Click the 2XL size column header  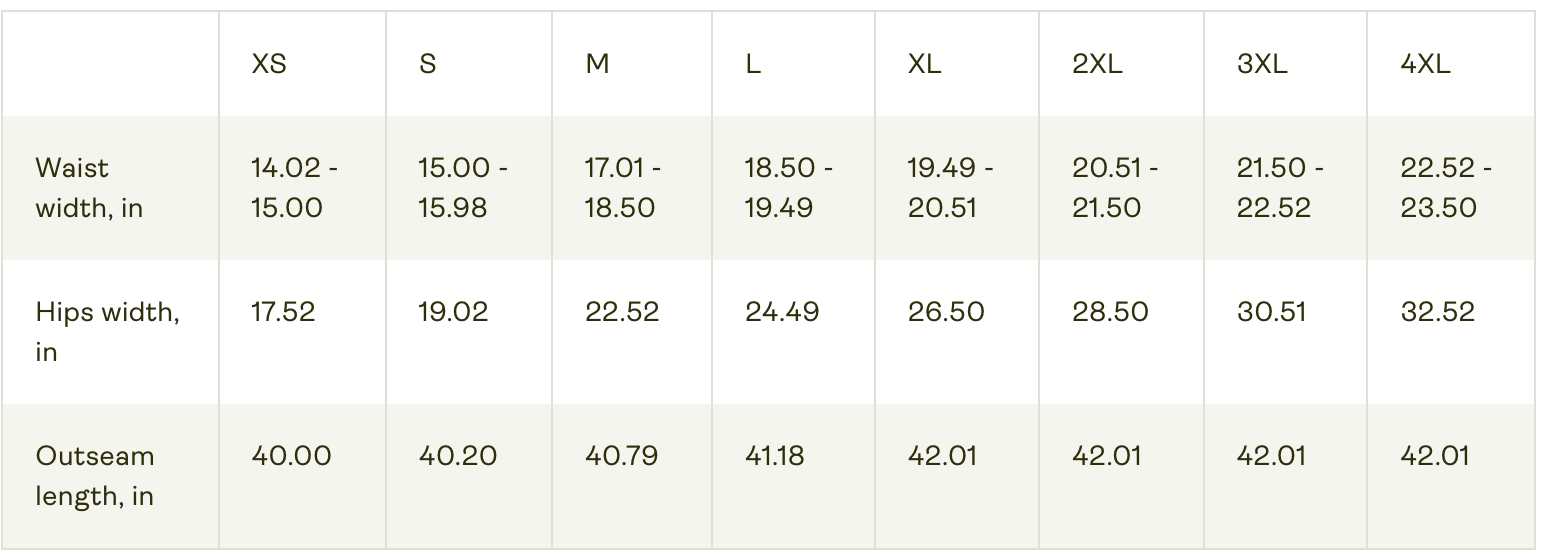click(1097, 65)
